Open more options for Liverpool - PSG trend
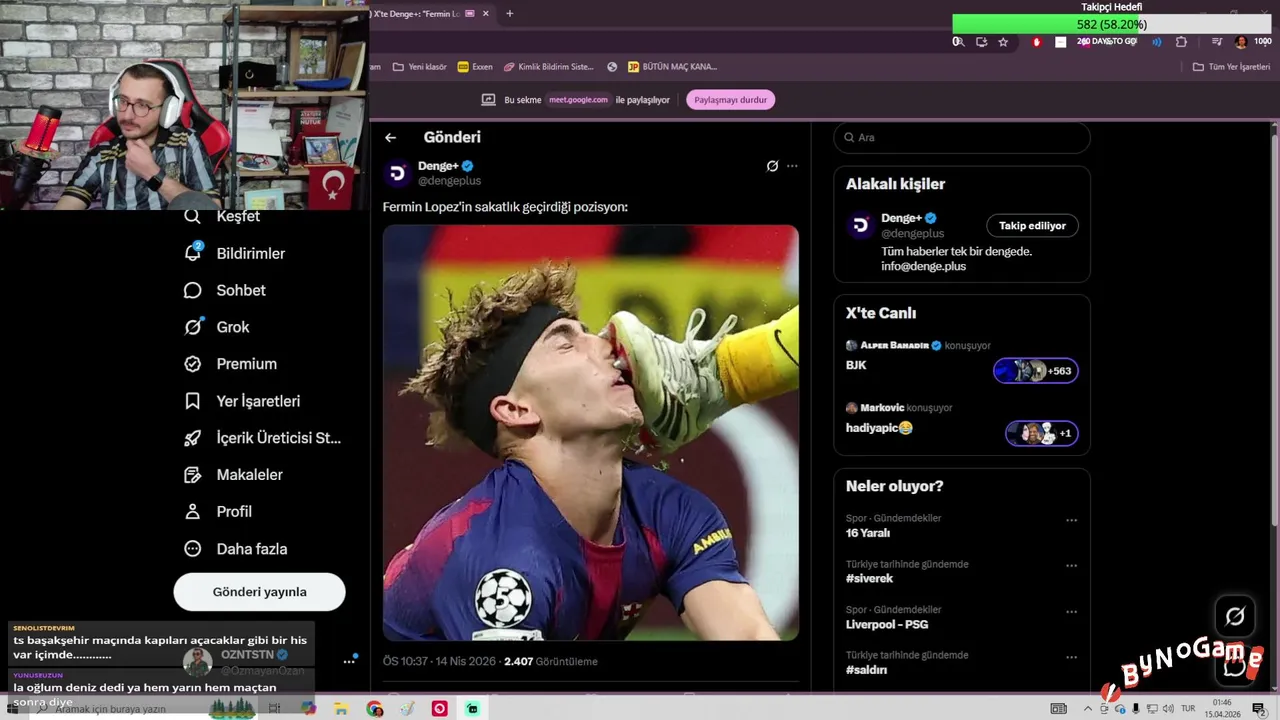 coord(1071,612)
